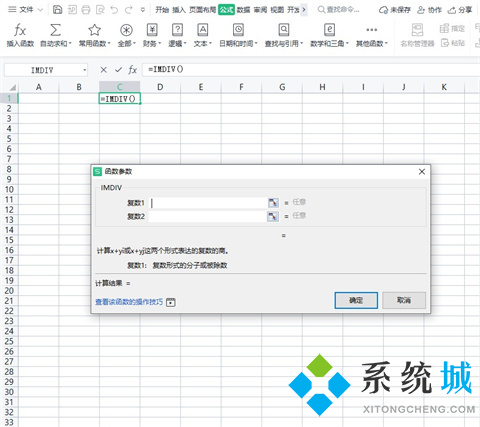Open the 自动求和 sigma dropdown
480x427 pixels.
[56, 35]
